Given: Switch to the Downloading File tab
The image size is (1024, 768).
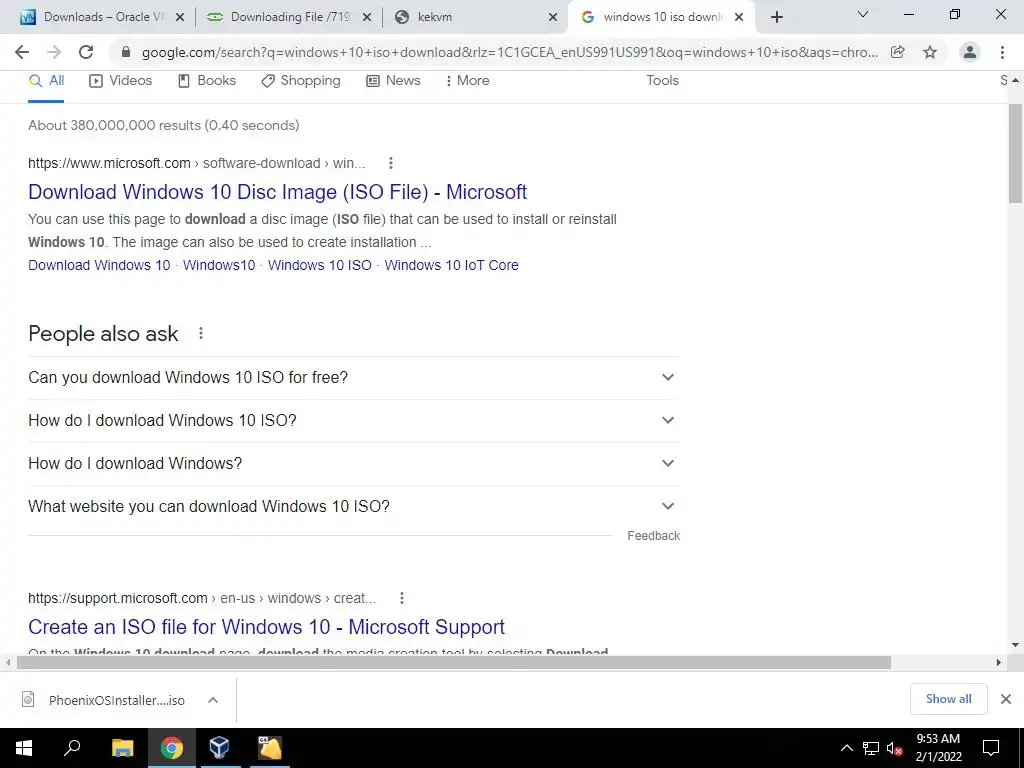Looking at the screenshot, I should click(x=287, y=17).
